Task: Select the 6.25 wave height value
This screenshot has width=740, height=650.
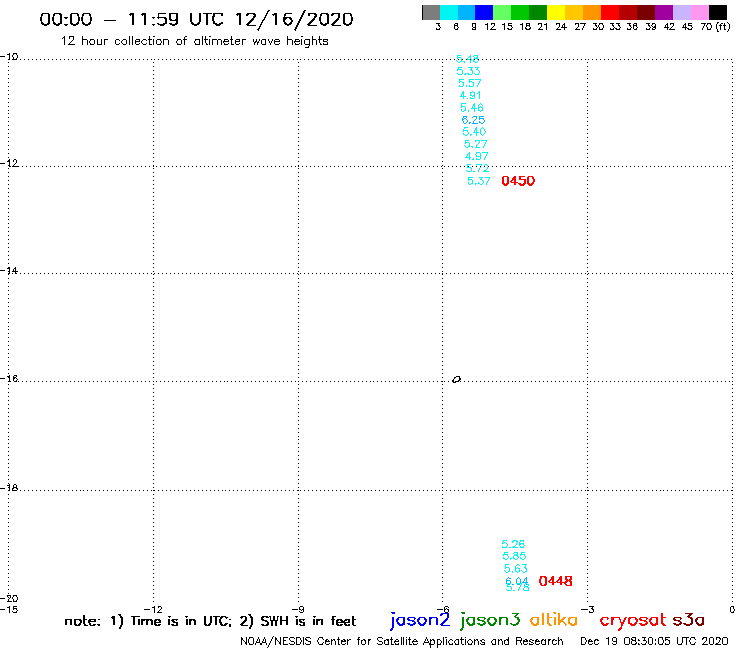Action: tap(473, 120)
